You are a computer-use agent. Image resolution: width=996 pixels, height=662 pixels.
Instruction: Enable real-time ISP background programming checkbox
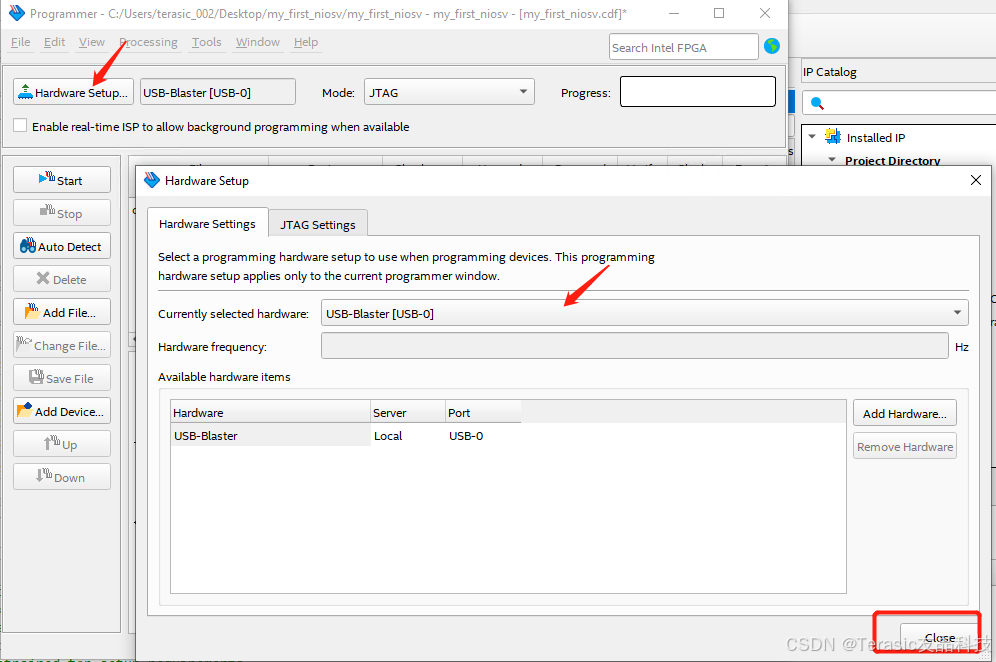tap(20, 125)
